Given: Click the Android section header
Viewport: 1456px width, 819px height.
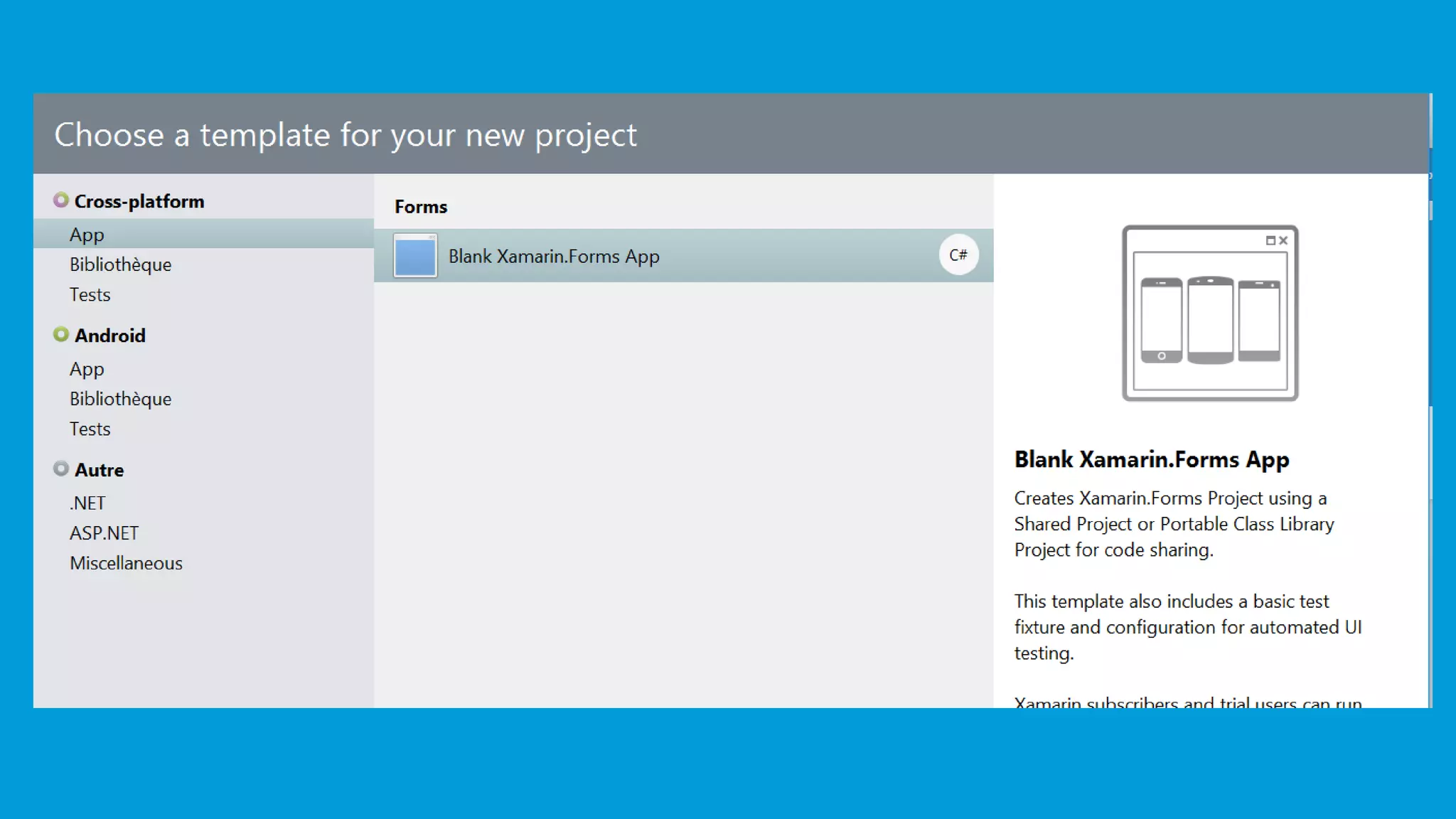Looking at the screenshot, I should click(110, 336).
